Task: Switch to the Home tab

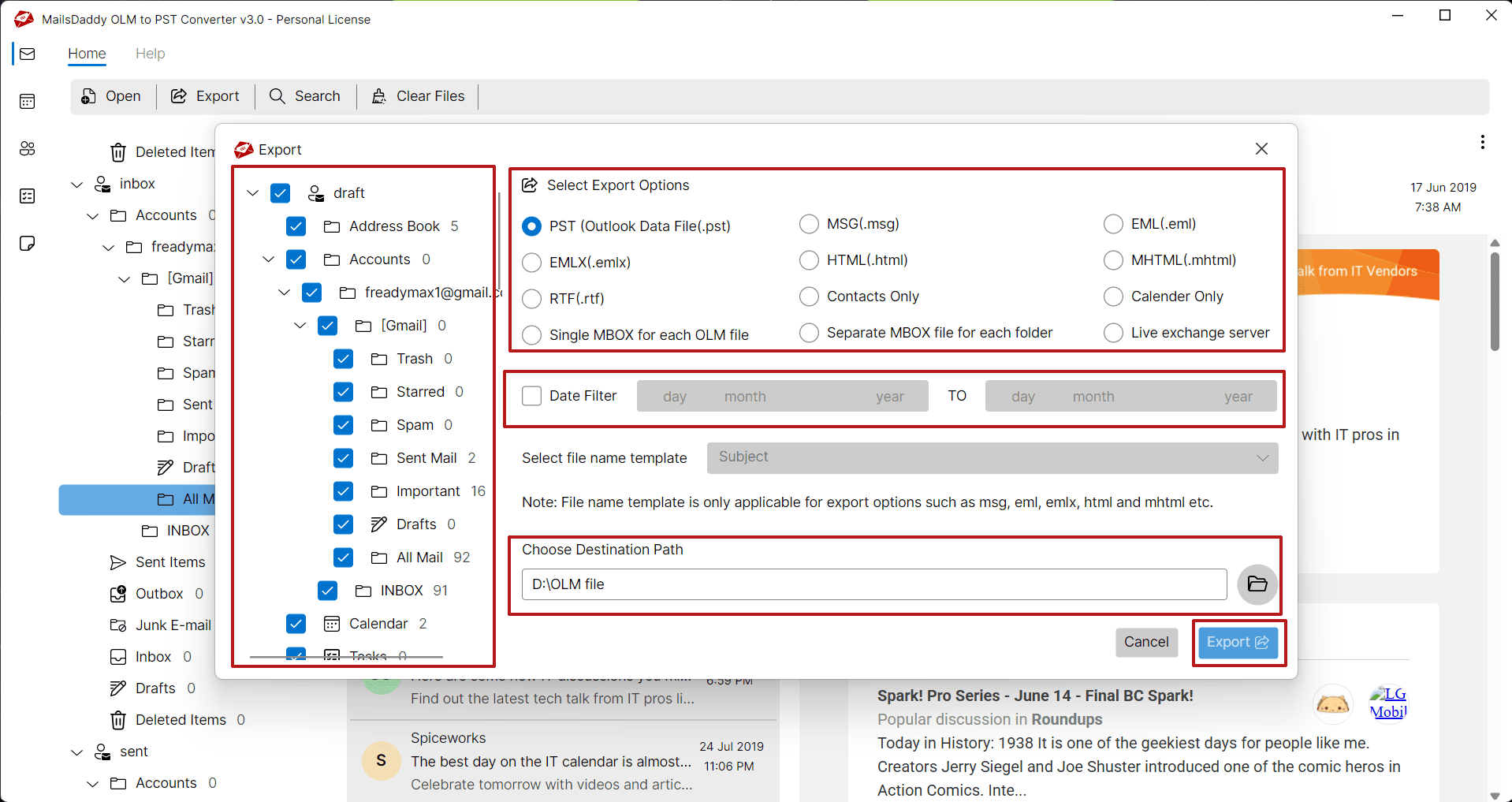Action: (87, 54)
